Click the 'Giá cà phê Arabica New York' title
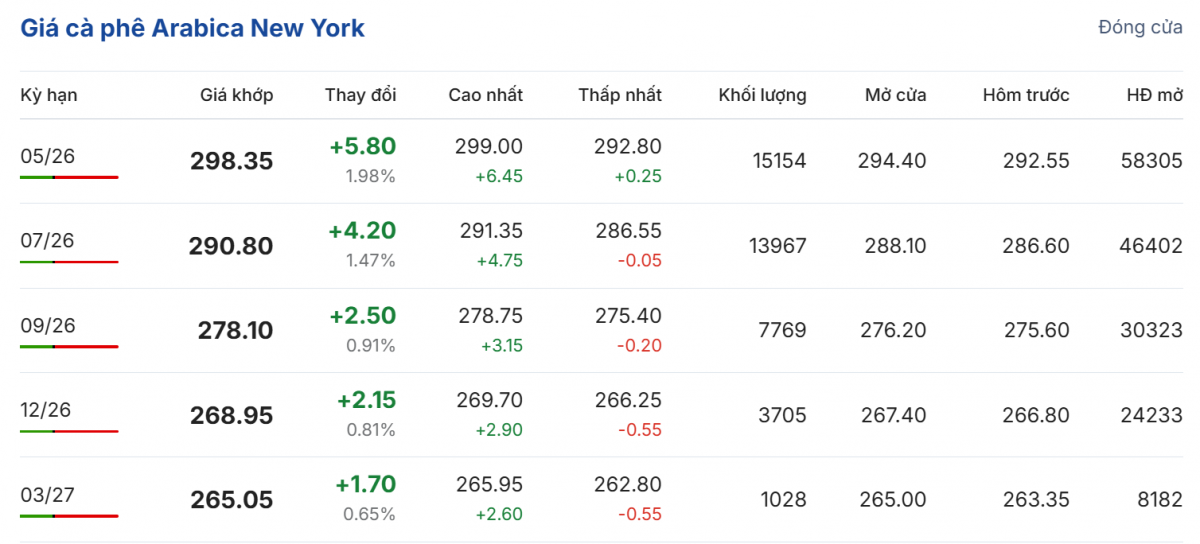 coord(192,28)
